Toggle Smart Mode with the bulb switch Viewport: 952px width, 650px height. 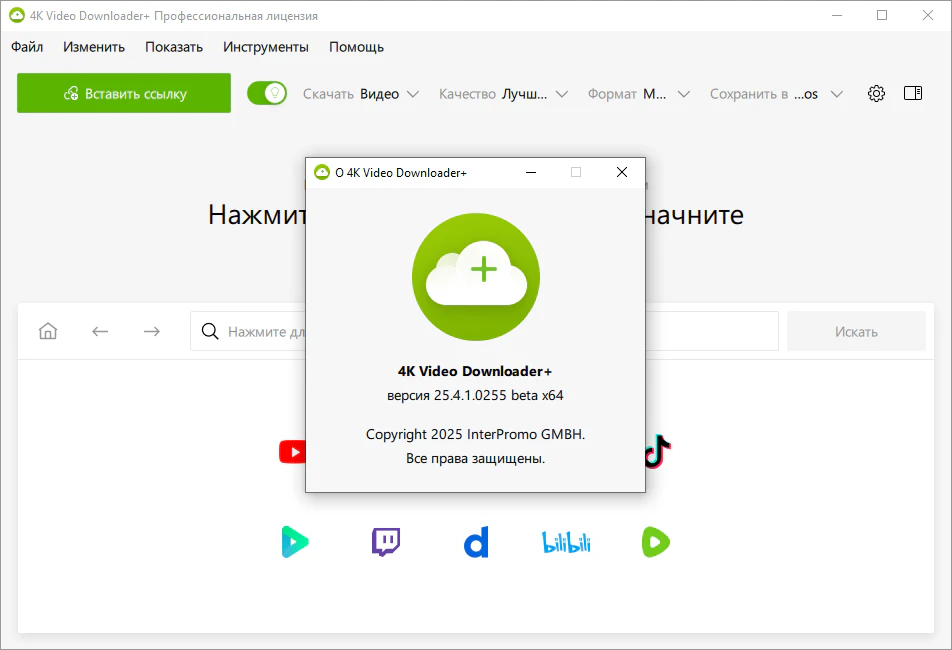tap(266, 91)
